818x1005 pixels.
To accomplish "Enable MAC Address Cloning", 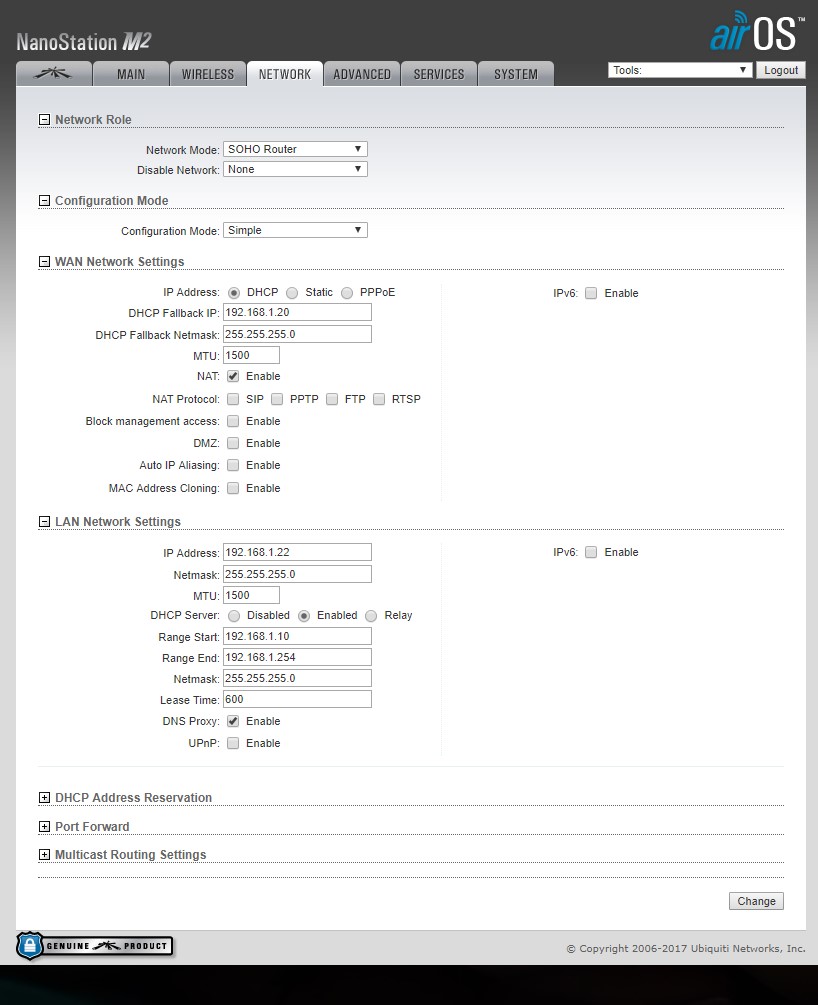I will coord(233,488).
